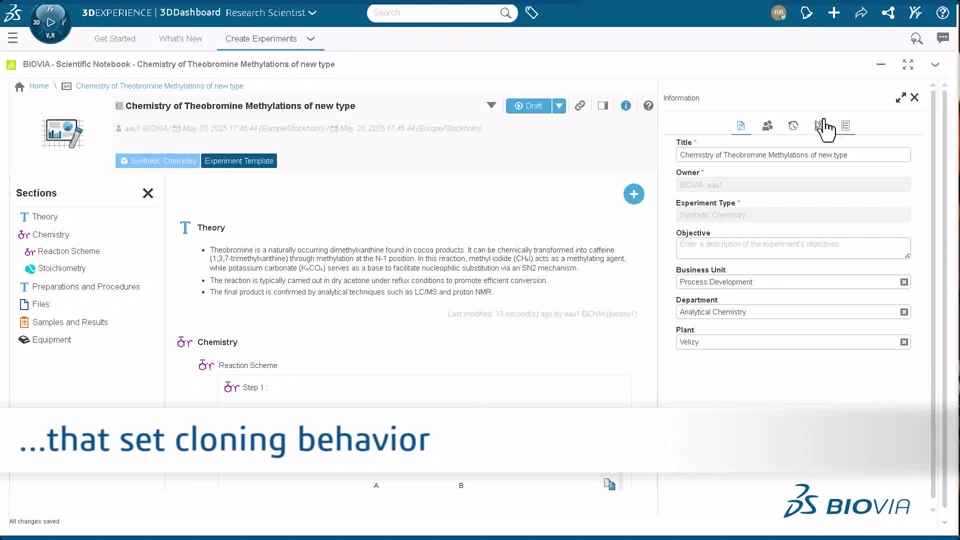Screen dimensions: 960x540
Task: Click the Theory section heading in the content
Action: 211,228
